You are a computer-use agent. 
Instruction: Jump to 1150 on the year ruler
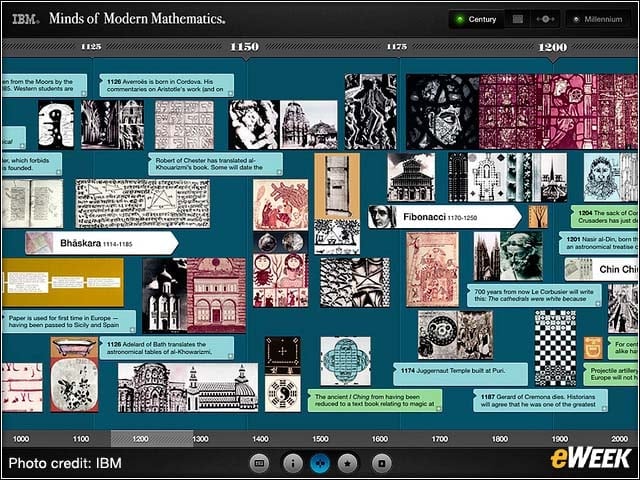[x=244, y=47]
